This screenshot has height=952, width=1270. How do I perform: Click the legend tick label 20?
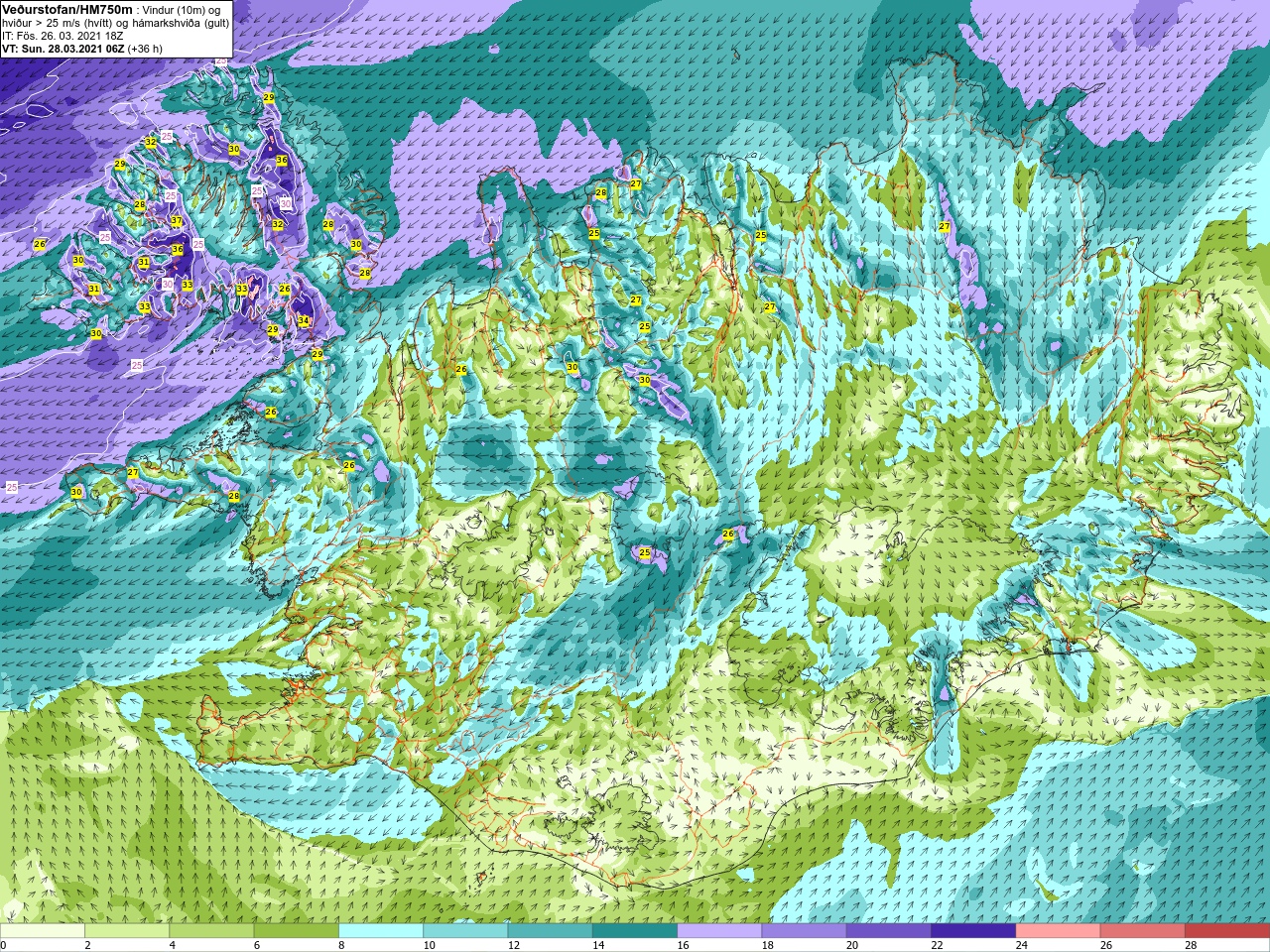[x=852, y=945]
